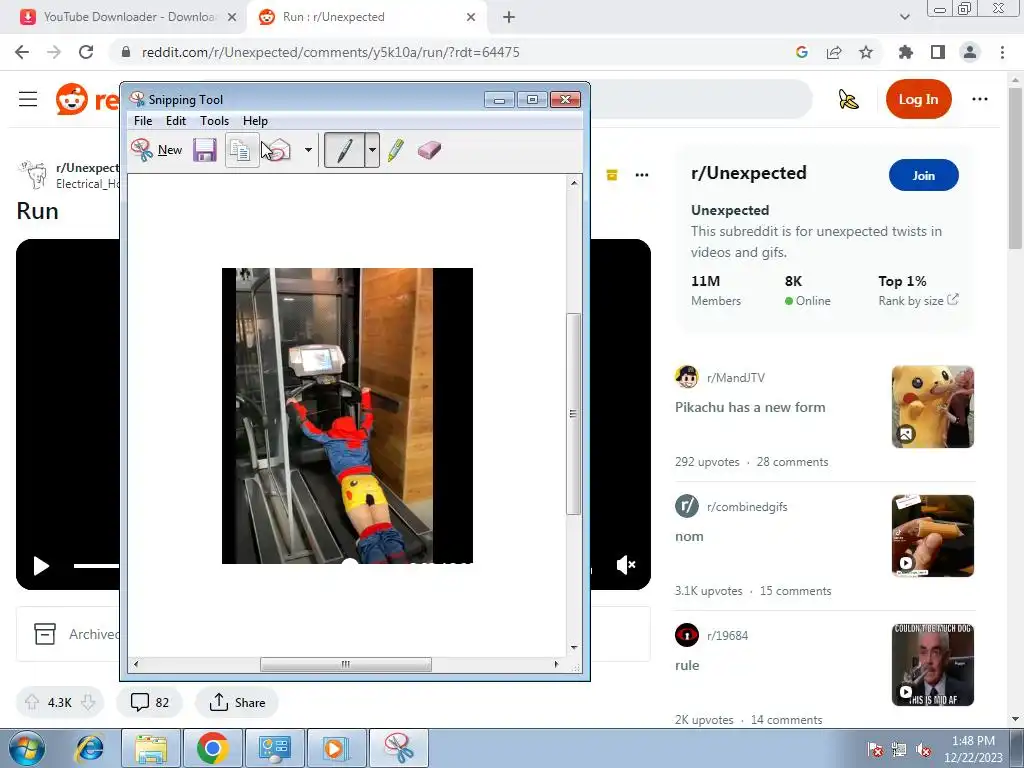Save the snip with floppy disk icon
This screenshot has height=768, width=1024.
coord(204,150)
